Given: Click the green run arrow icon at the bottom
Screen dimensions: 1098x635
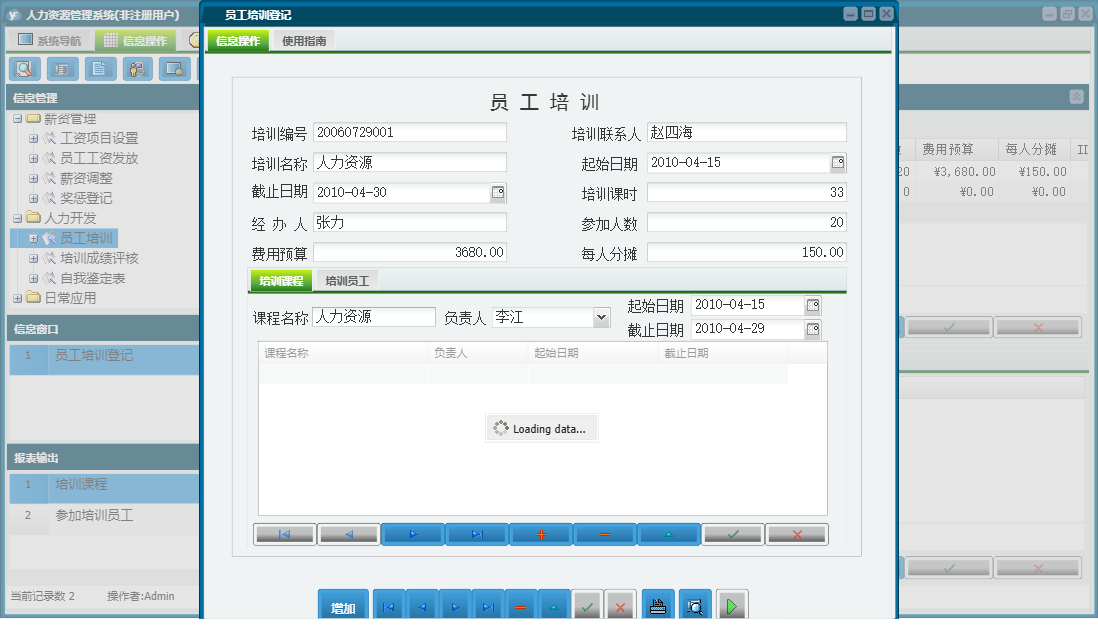Looking at the screenshot, I should 731,604.
